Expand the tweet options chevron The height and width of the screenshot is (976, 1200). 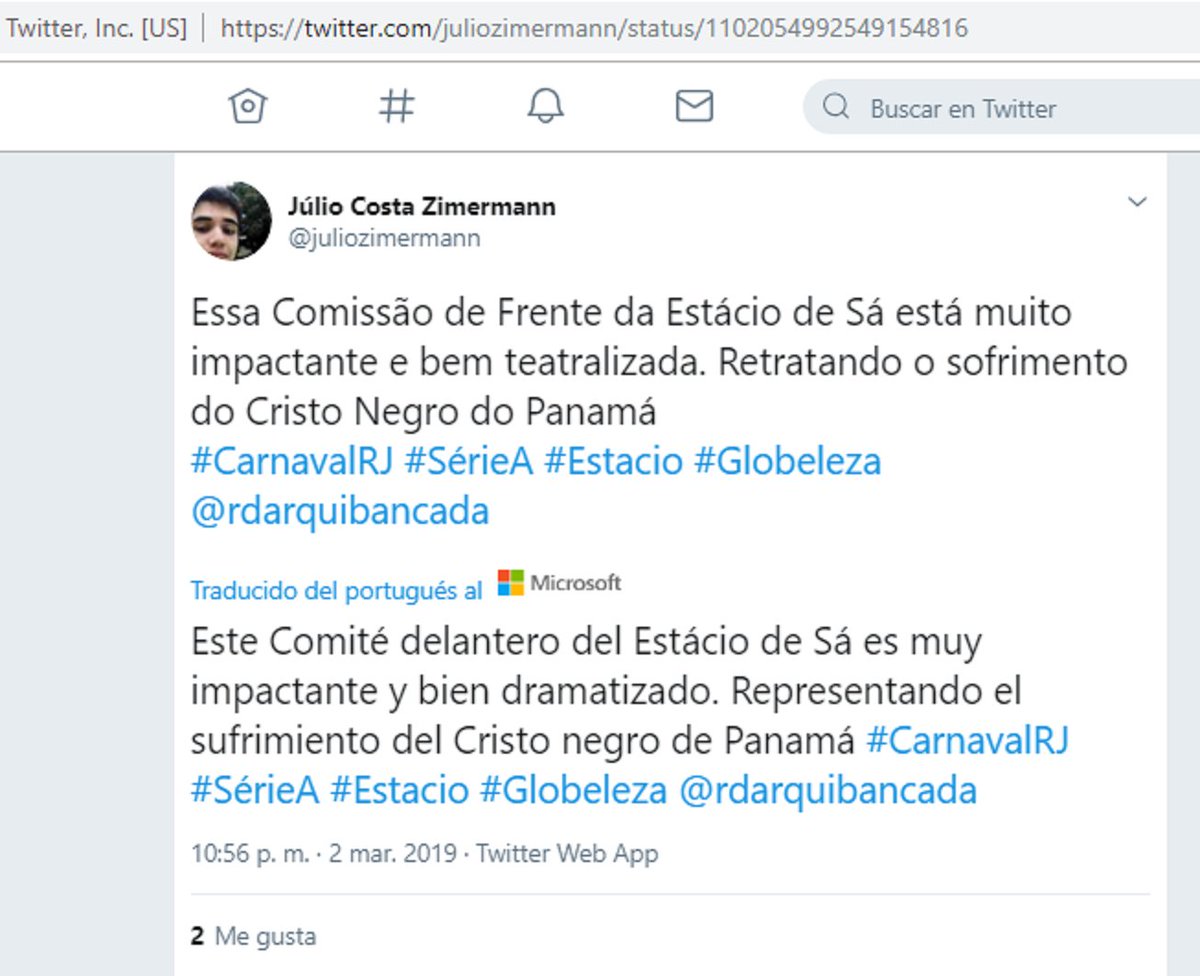[1137, 202]
